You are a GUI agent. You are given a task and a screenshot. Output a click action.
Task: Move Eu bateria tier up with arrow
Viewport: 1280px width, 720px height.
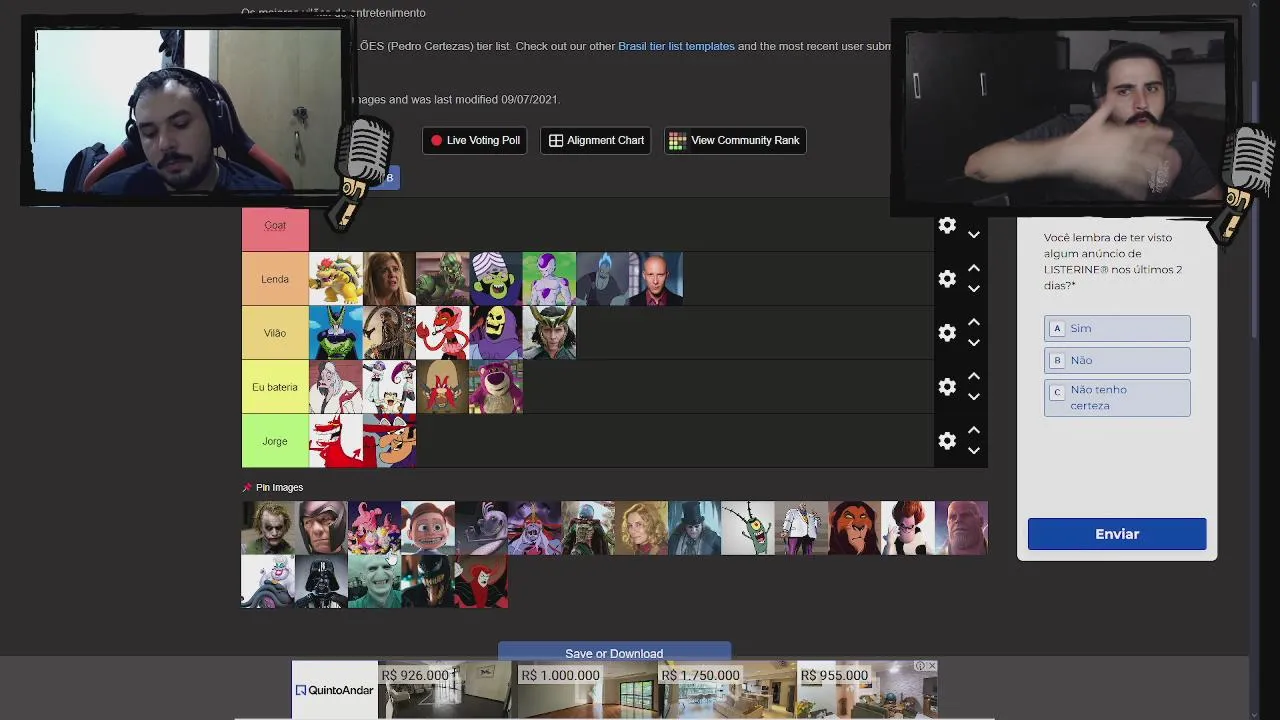(973, 376)
